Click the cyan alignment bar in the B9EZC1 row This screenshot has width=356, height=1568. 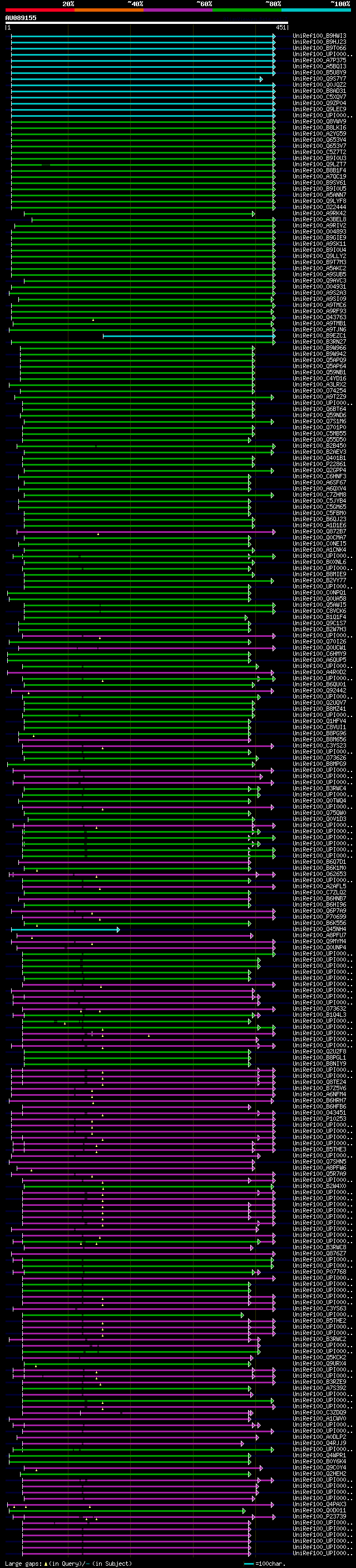click(189, 336)
